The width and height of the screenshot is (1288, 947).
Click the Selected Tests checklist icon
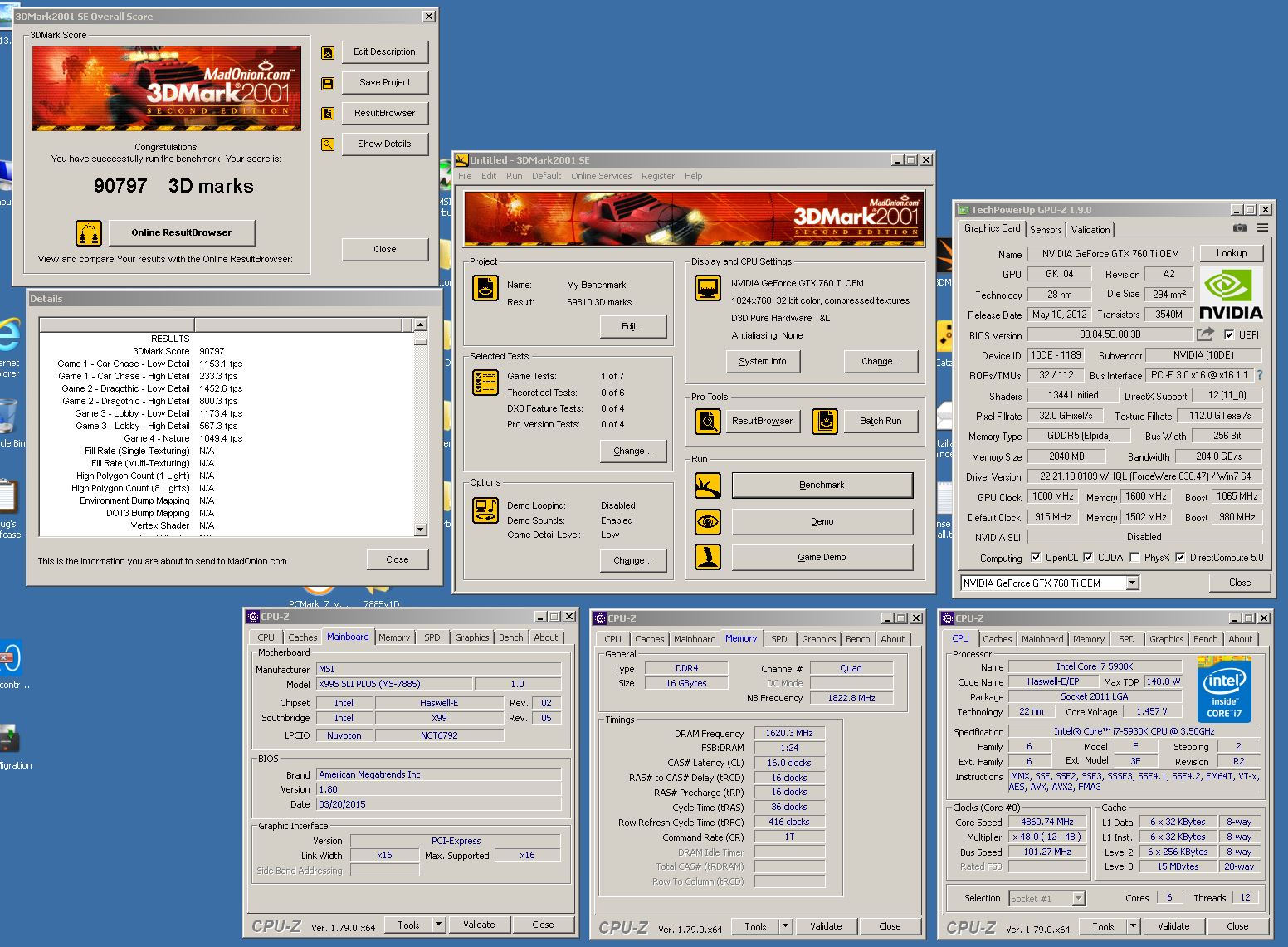click(485, 383)
